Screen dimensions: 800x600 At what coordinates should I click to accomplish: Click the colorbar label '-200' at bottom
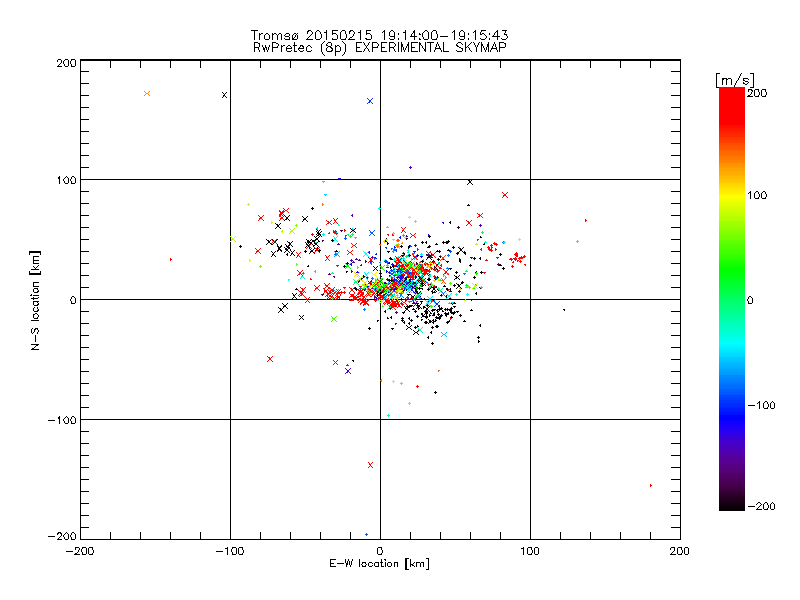tap(761, 506)
